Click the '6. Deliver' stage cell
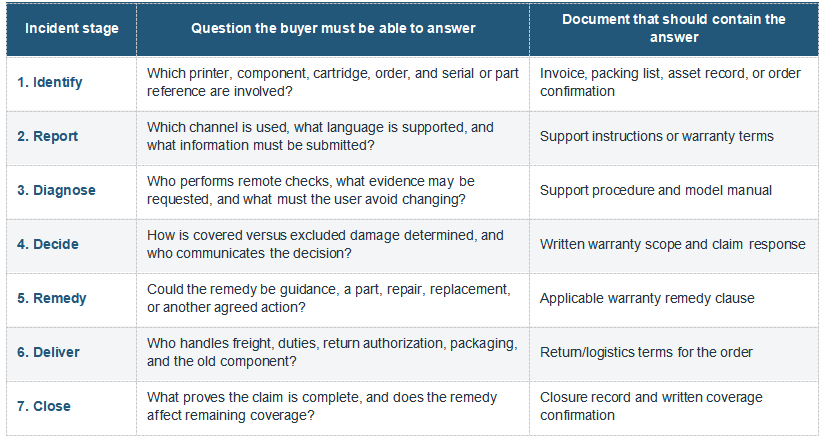The height and width of the screenshot is (439, 829). pos(71,353)
